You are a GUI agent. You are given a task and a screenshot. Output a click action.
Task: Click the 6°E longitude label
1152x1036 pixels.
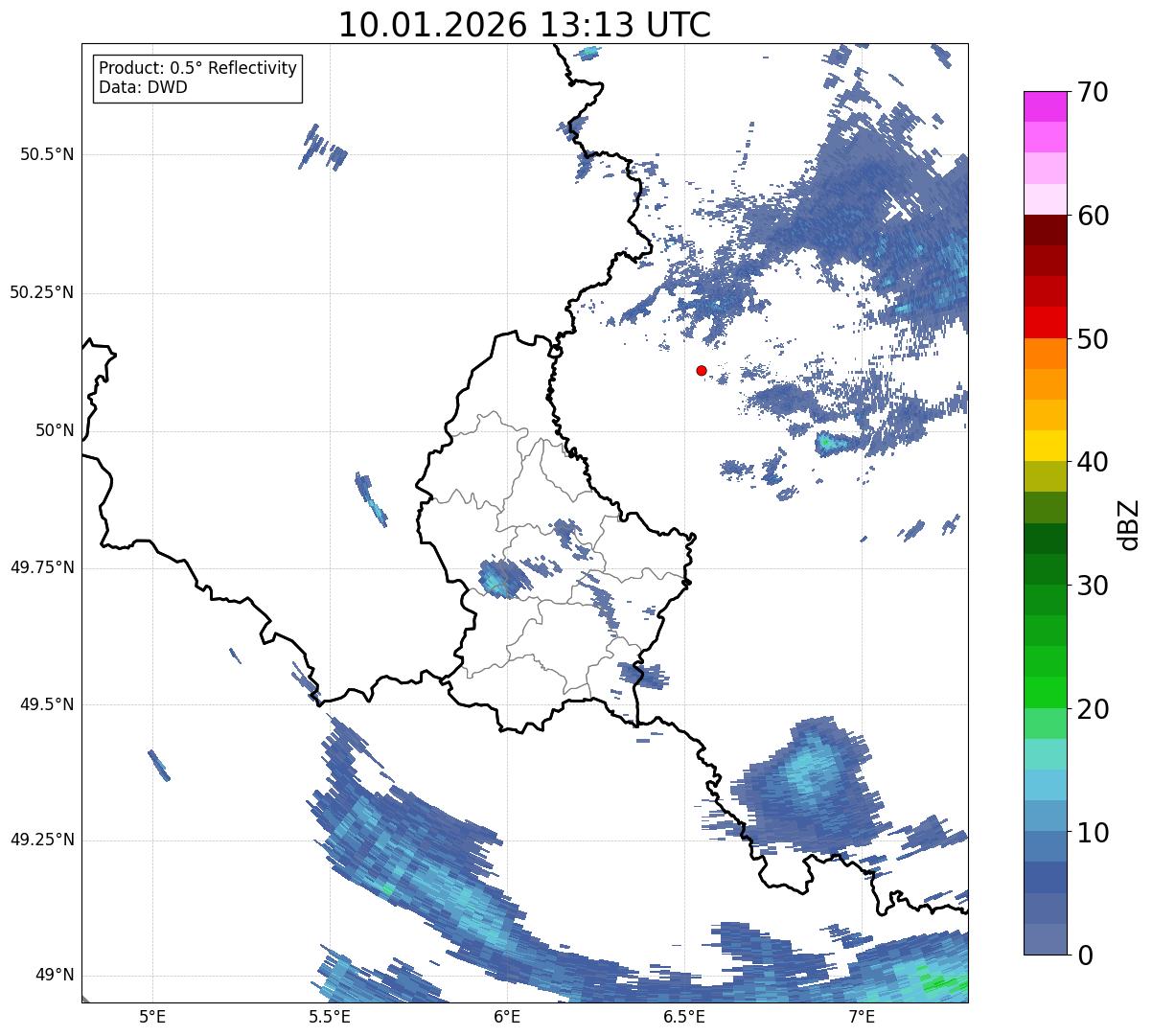(507, 1016)
